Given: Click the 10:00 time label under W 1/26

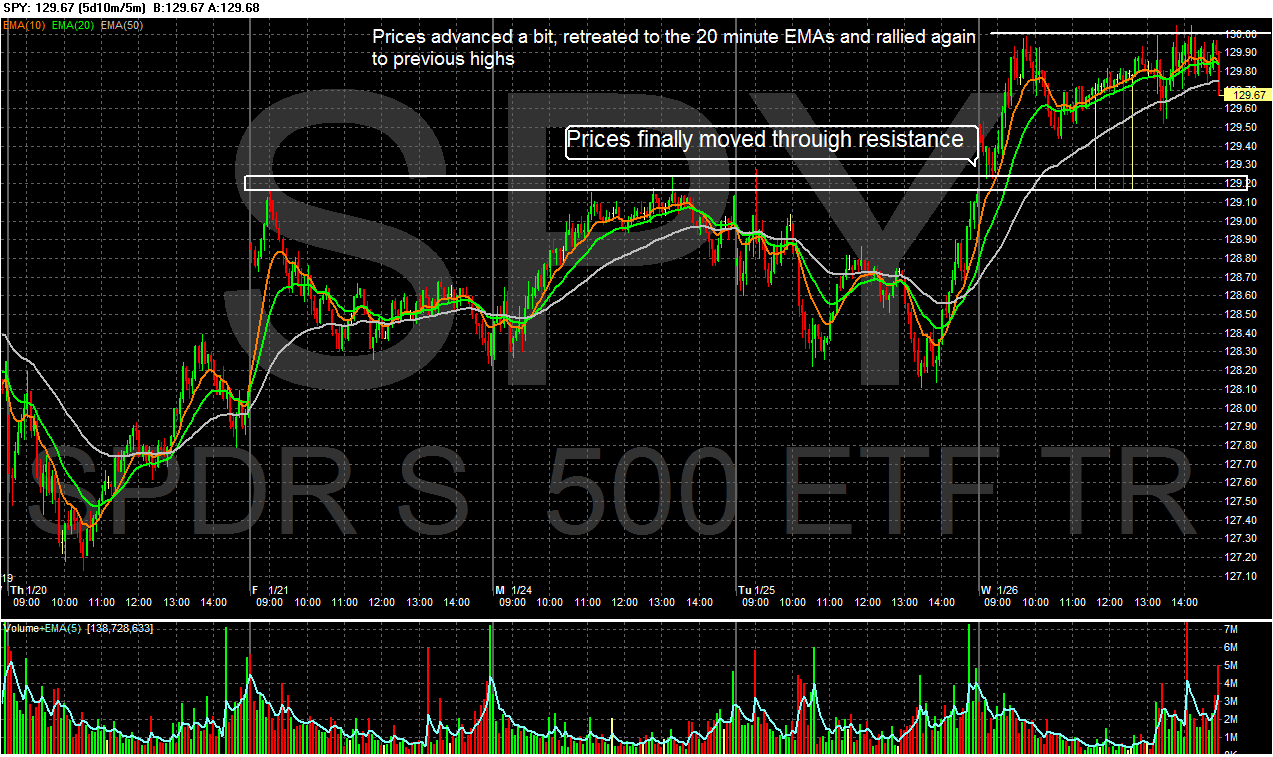Looking at the screenshot, I should tap(1036, 603).
